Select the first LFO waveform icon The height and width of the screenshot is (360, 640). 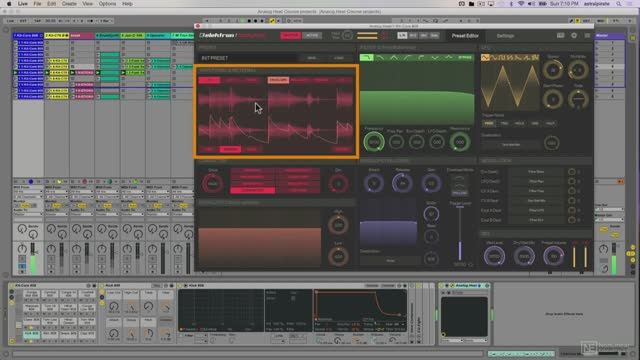pos(485,58)
